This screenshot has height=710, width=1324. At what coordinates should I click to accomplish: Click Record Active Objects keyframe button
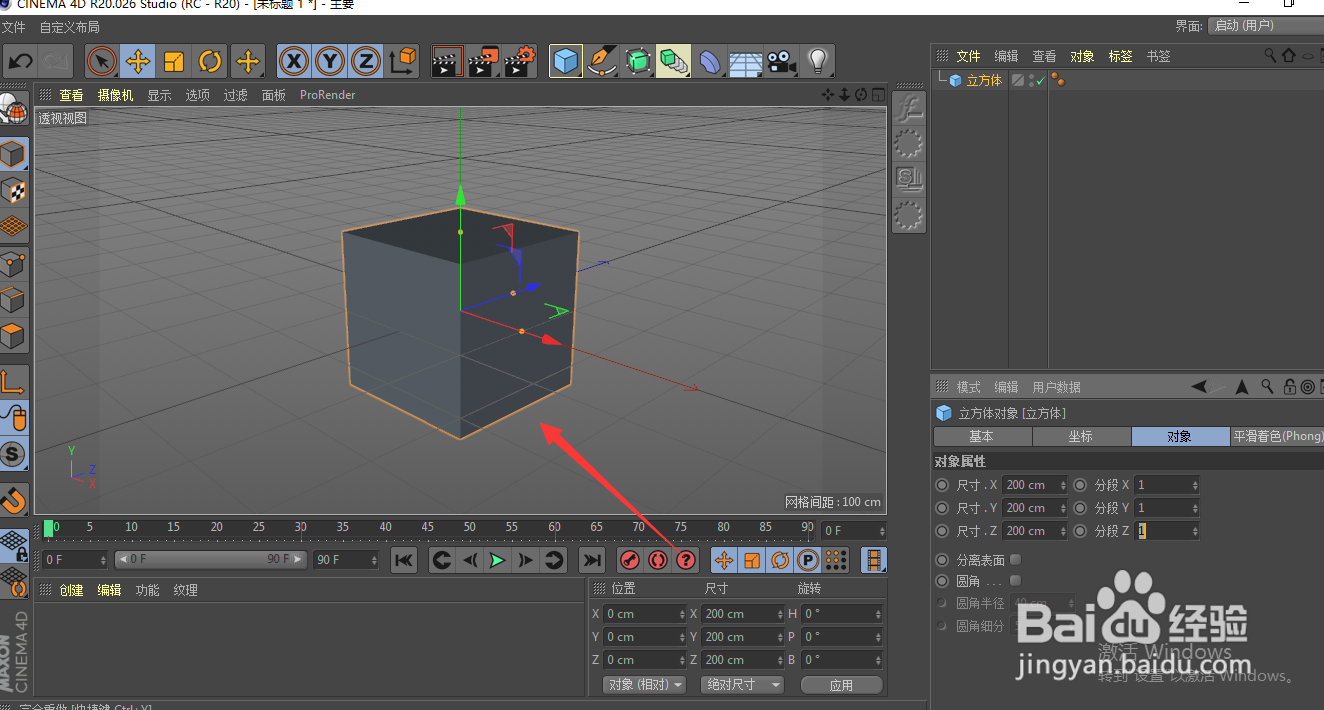[630, 560]
